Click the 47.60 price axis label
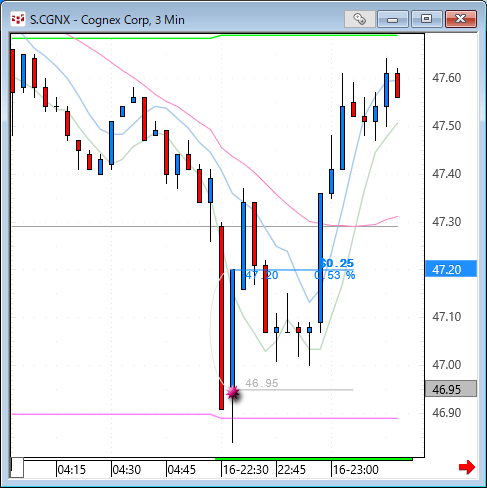Screen dimensions: 487x488 446,78
